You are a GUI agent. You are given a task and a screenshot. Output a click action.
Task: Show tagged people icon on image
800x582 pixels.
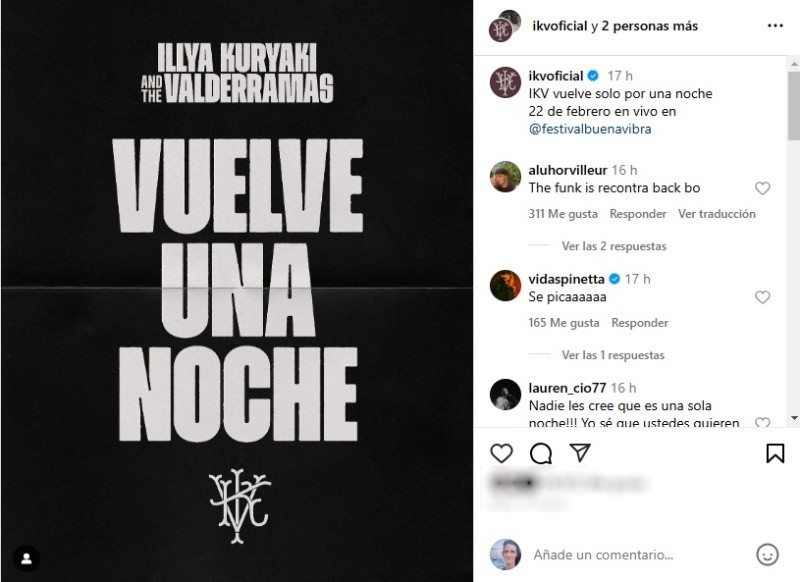tap(27, 559)
